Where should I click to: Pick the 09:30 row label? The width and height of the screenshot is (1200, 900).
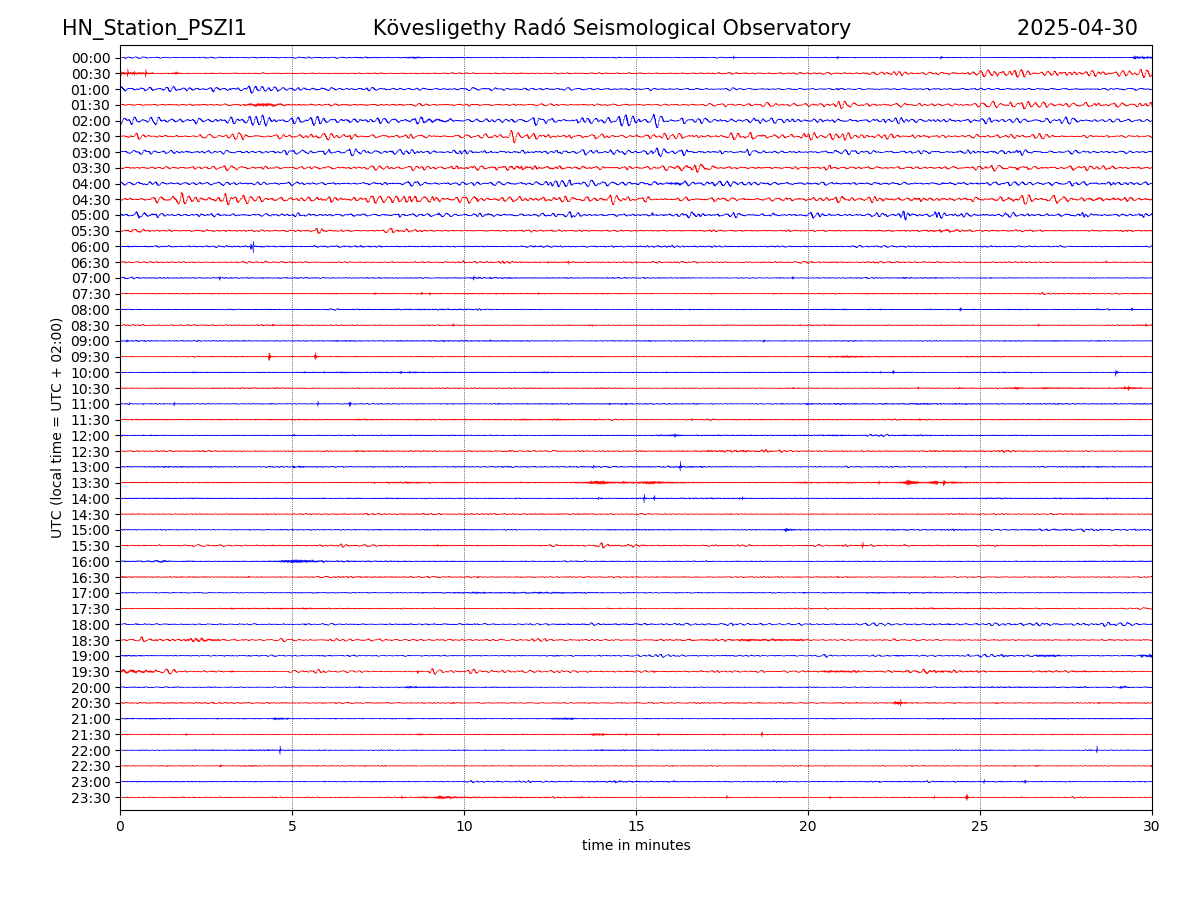(x=91, y=357)
